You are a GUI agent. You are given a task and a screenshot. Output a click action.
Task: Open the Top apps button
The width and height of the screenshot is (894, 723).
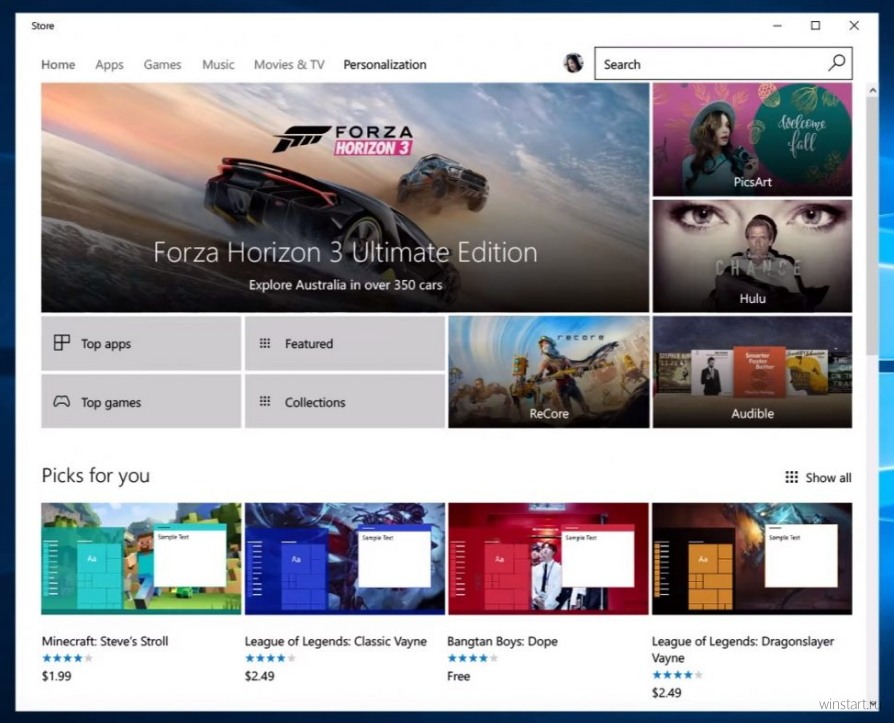pyautogui.click(x=141, y=343)
